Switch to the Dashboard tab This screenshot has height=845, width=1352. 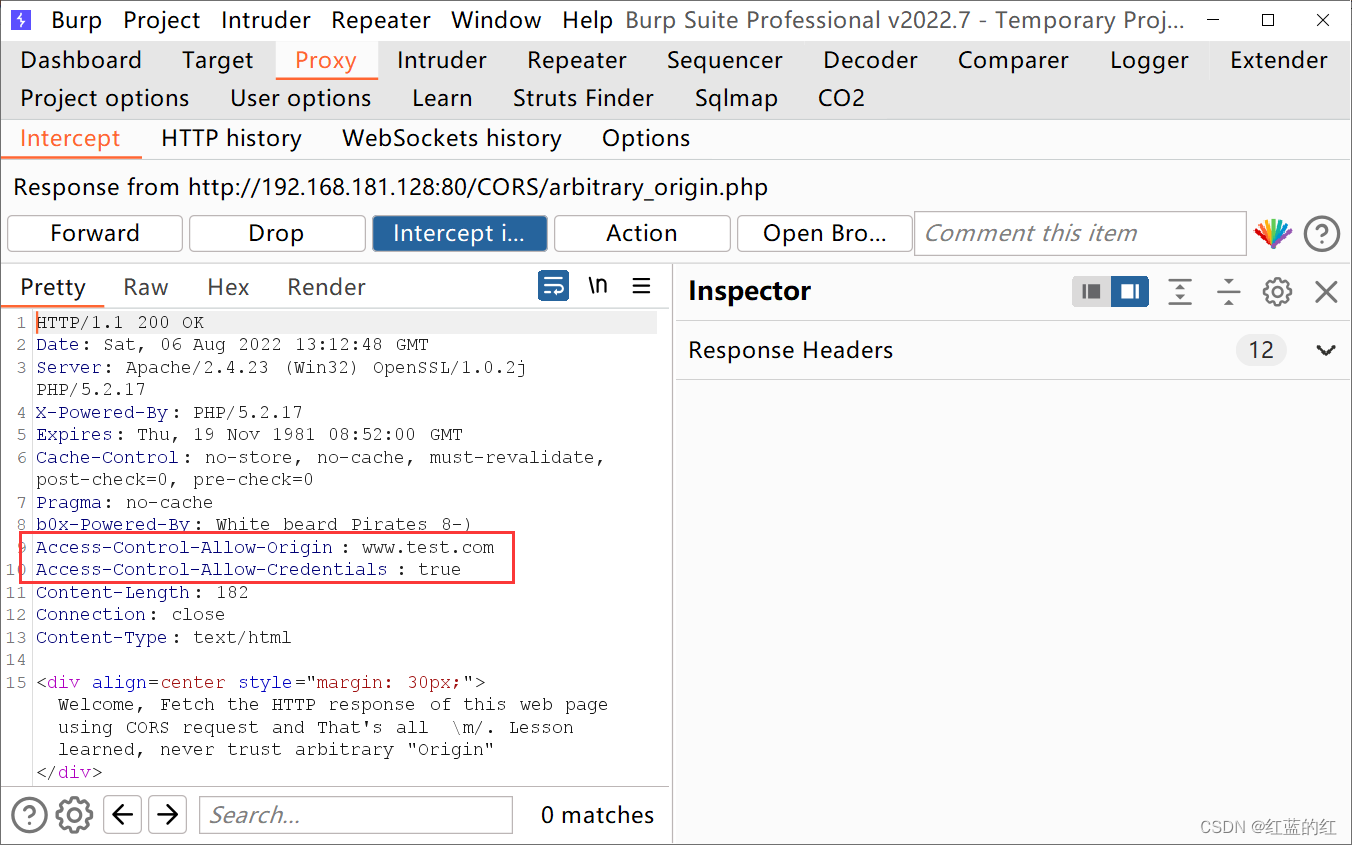point(81,60)
